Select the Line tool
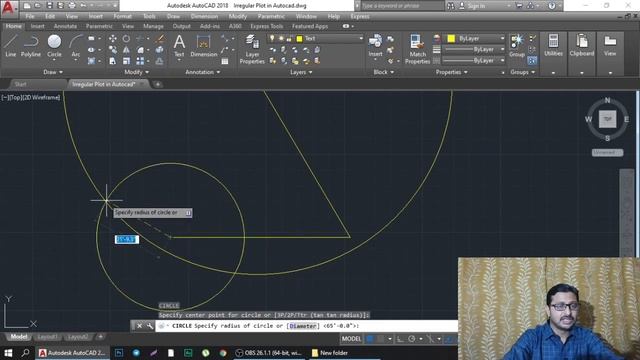This screenshot has height=360, width=640. 11,45
